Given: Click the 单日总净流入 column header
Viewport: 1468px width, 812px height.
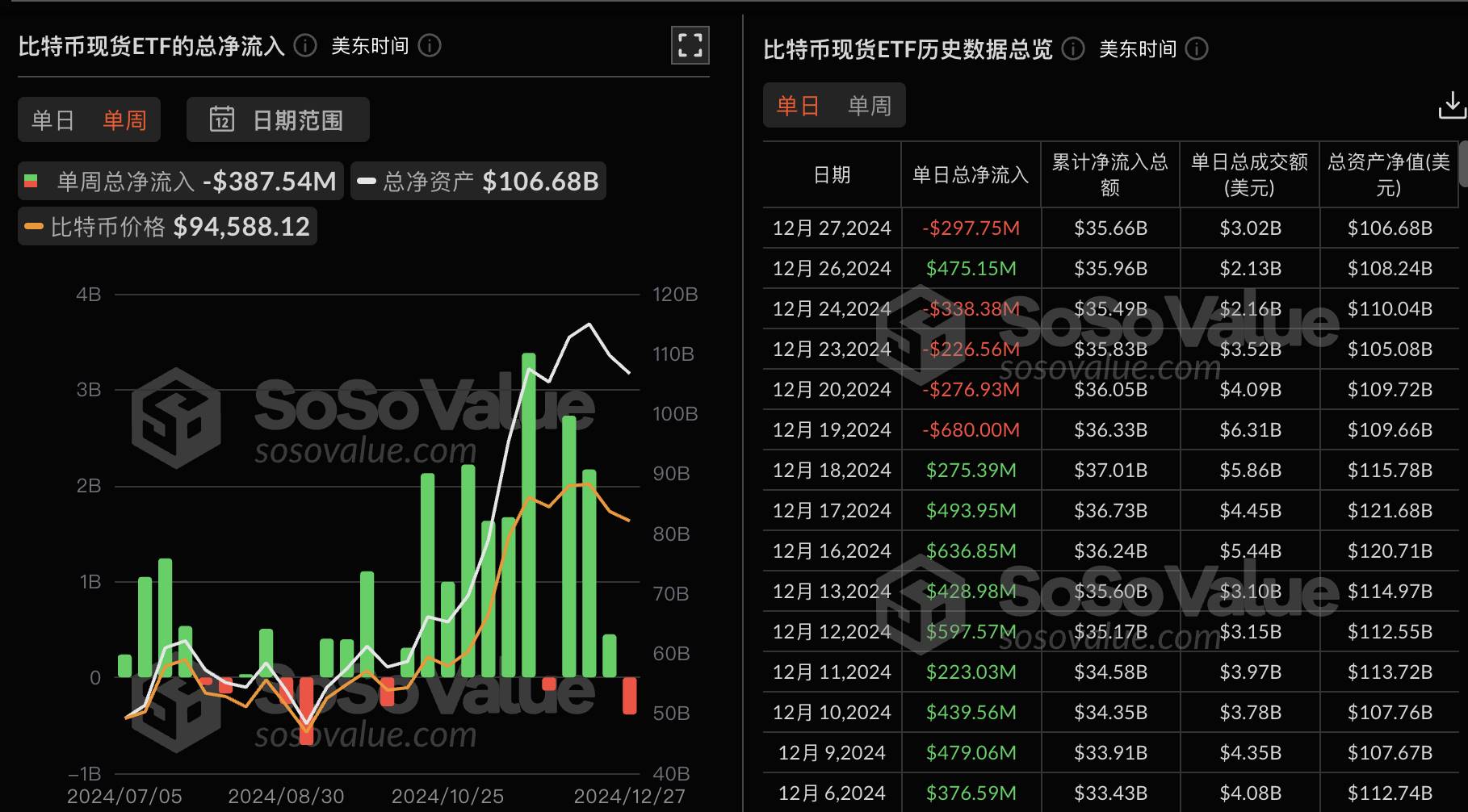Looking at the screenshot, I should pyautogui.click(x=970, y=175).
